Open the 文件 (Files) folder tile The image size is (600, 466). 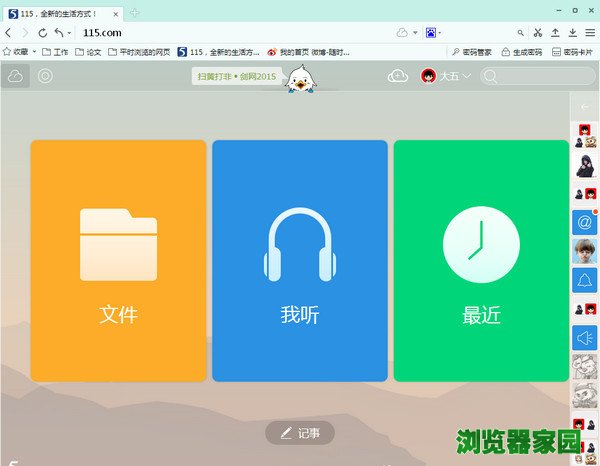pos(118,260)
